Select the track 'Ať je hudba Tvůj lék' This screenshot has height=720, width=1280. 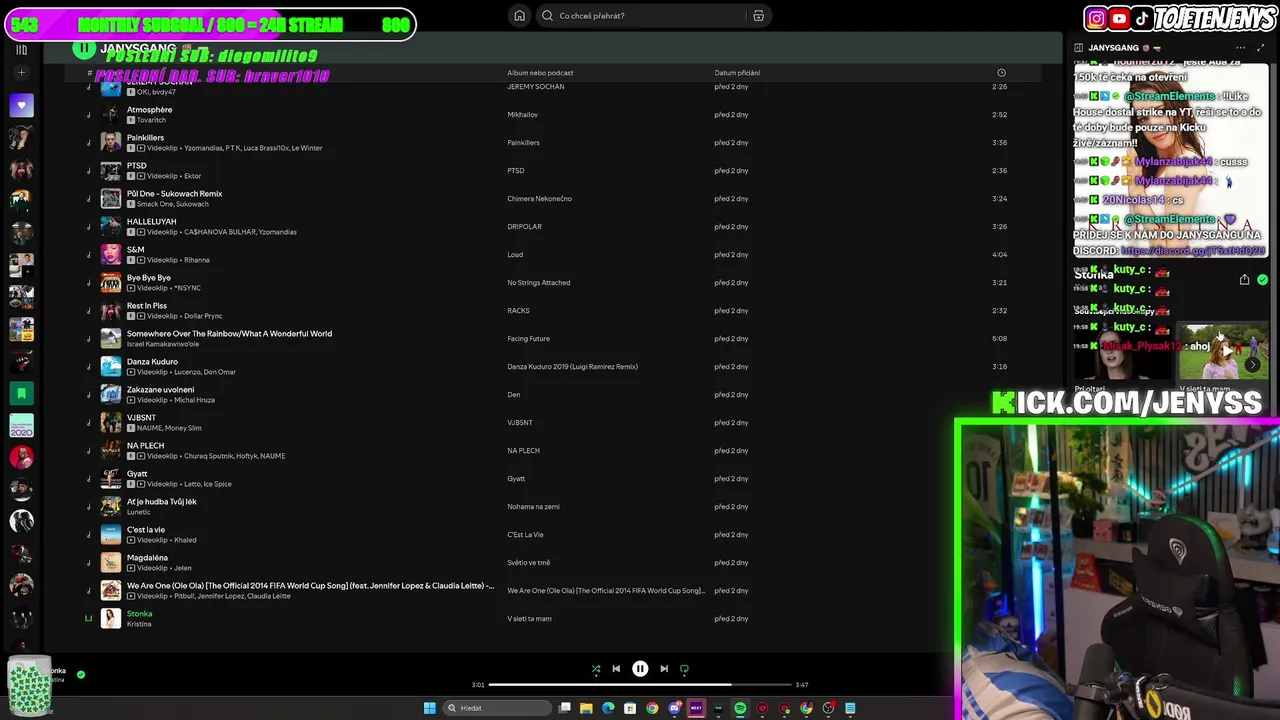161,502
